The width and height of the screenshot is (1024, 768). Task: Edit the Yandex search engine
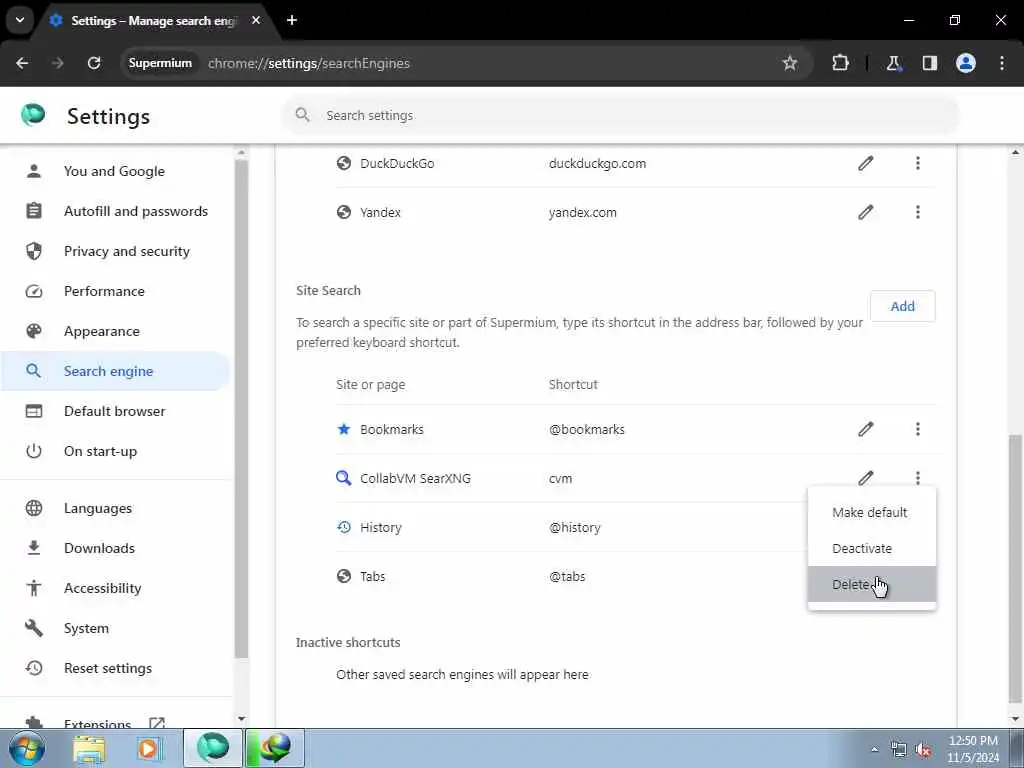pos(865,212)
